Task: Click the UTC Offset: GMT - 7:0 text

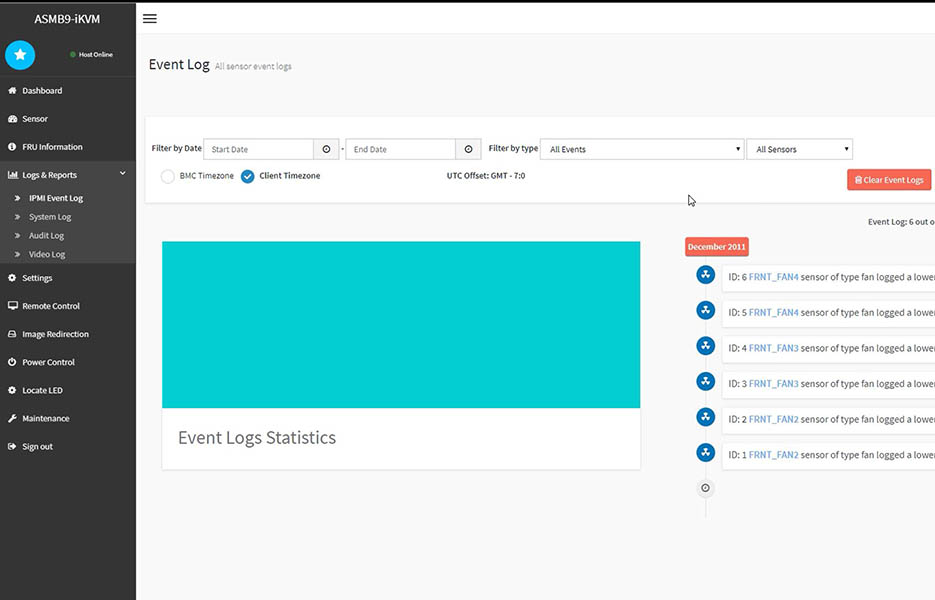Action: tap(486, 176)
